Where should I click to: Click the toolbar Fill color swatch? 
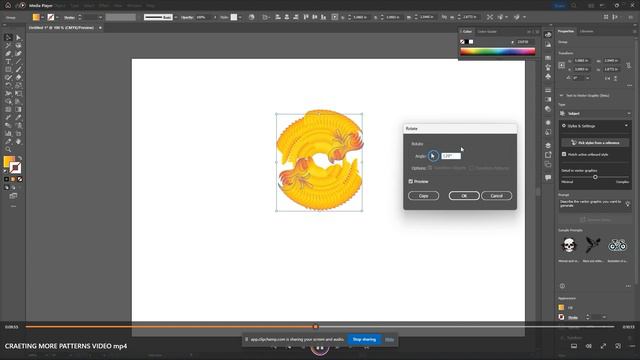(x=9, y=162)
